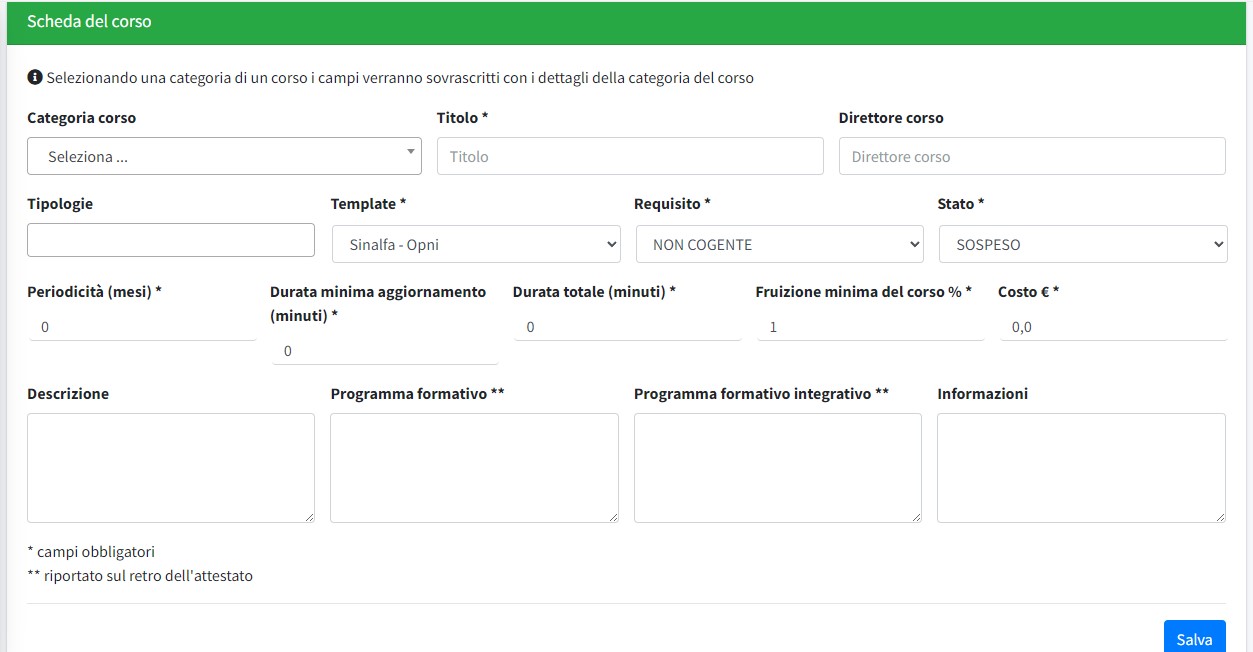Click inside the Descrizione text area
This screenshot has height=652, width=1253.
171,467
